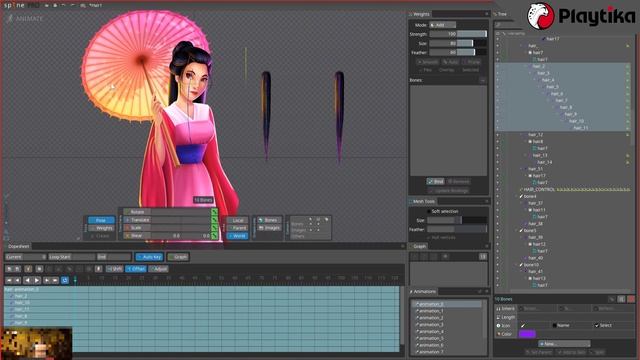
Task: Open Graph from dopesheet toolbar
Action: tap(178, 257)
